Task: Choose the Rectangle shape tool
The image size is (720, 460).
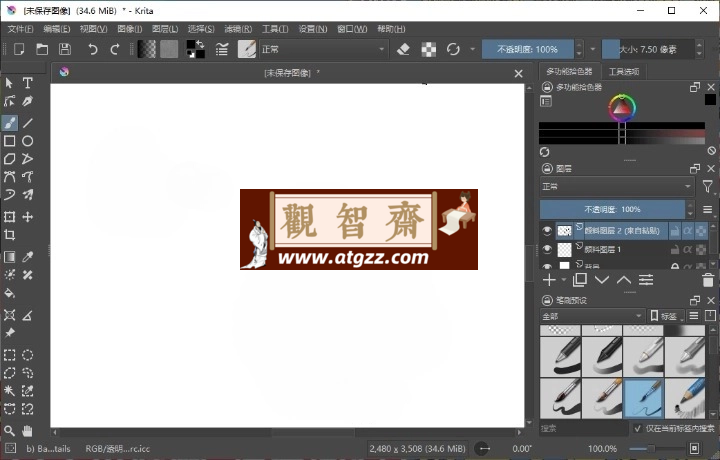Action: pos(9,141)
